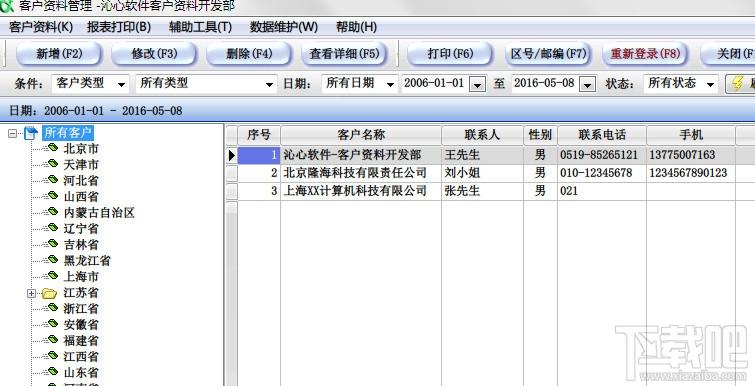The height and width of the screenshot is (386, 755).
Task: Click the tag icon beside 北京市
Action: pos(52,148)
